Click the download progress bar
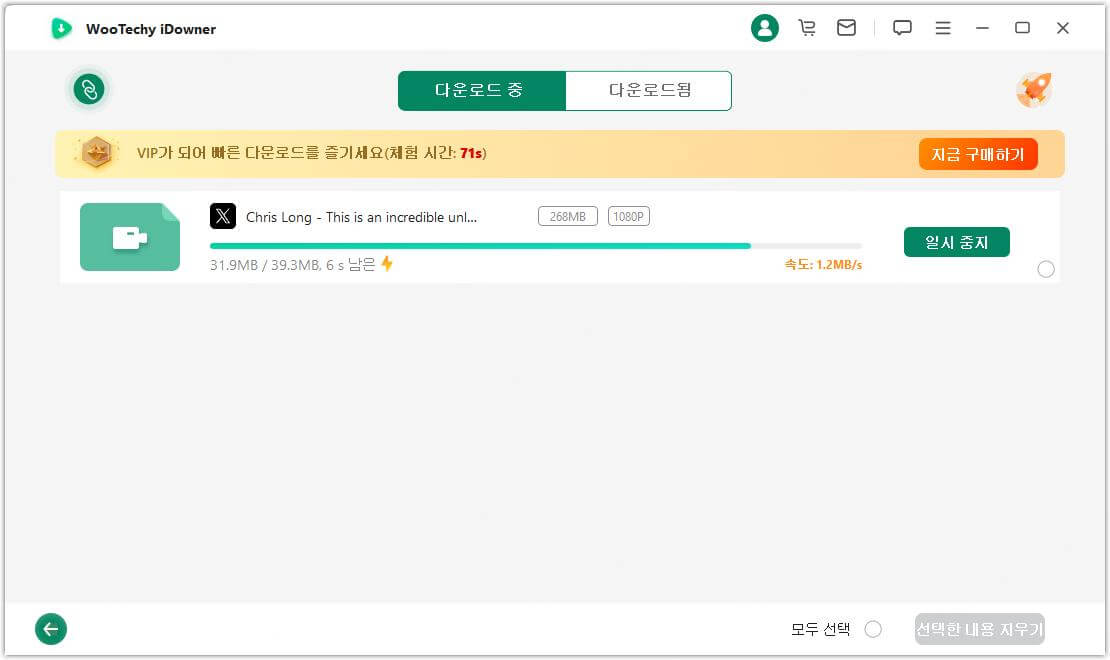The image size is (1110, 660). 535,246
